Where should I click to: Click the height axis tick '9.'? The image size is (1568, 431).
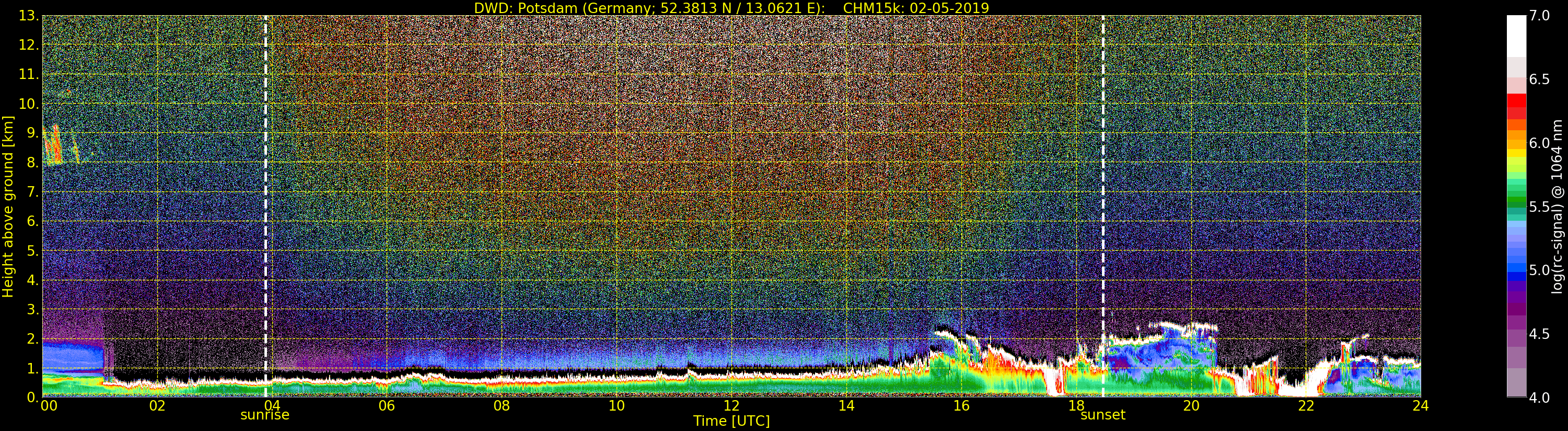point(32,133)
